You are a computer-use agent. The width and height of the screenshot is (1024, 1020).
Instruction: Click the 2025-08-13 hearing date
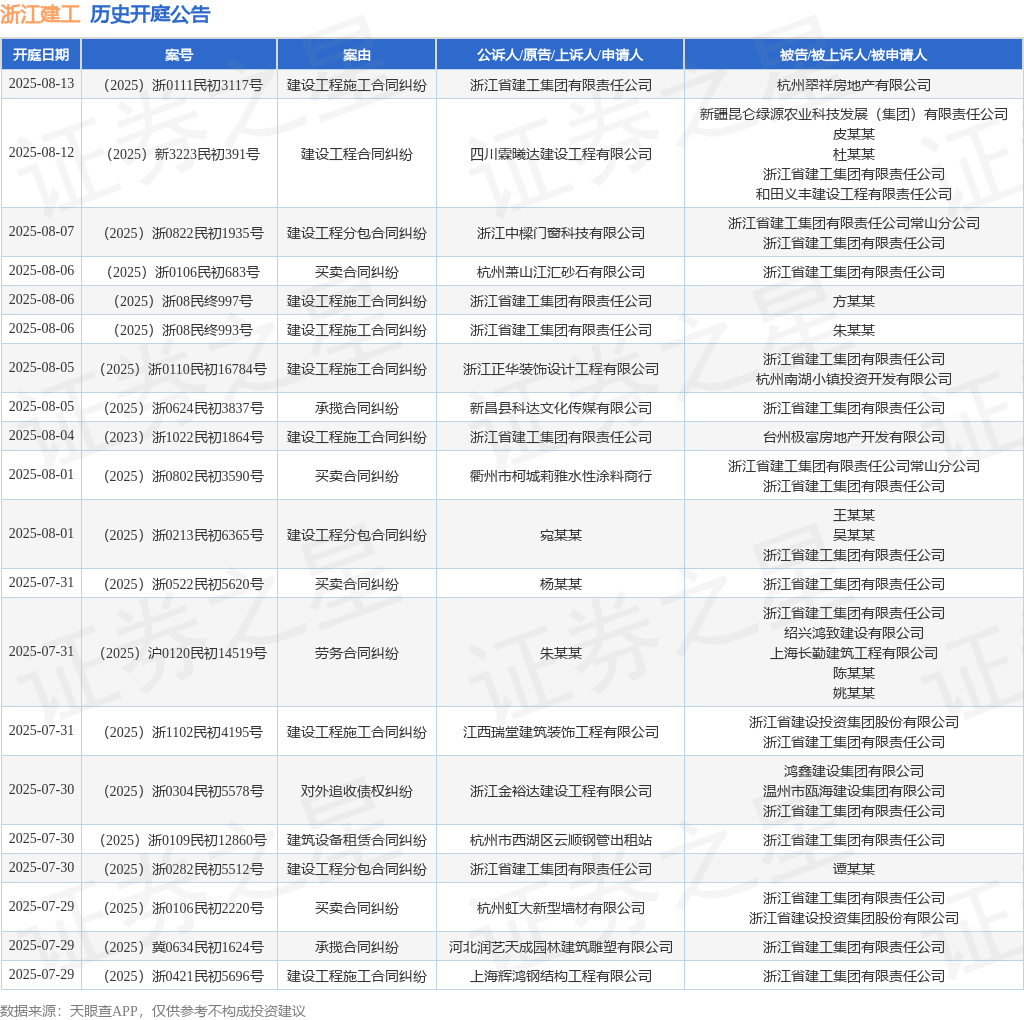[41, 84]
